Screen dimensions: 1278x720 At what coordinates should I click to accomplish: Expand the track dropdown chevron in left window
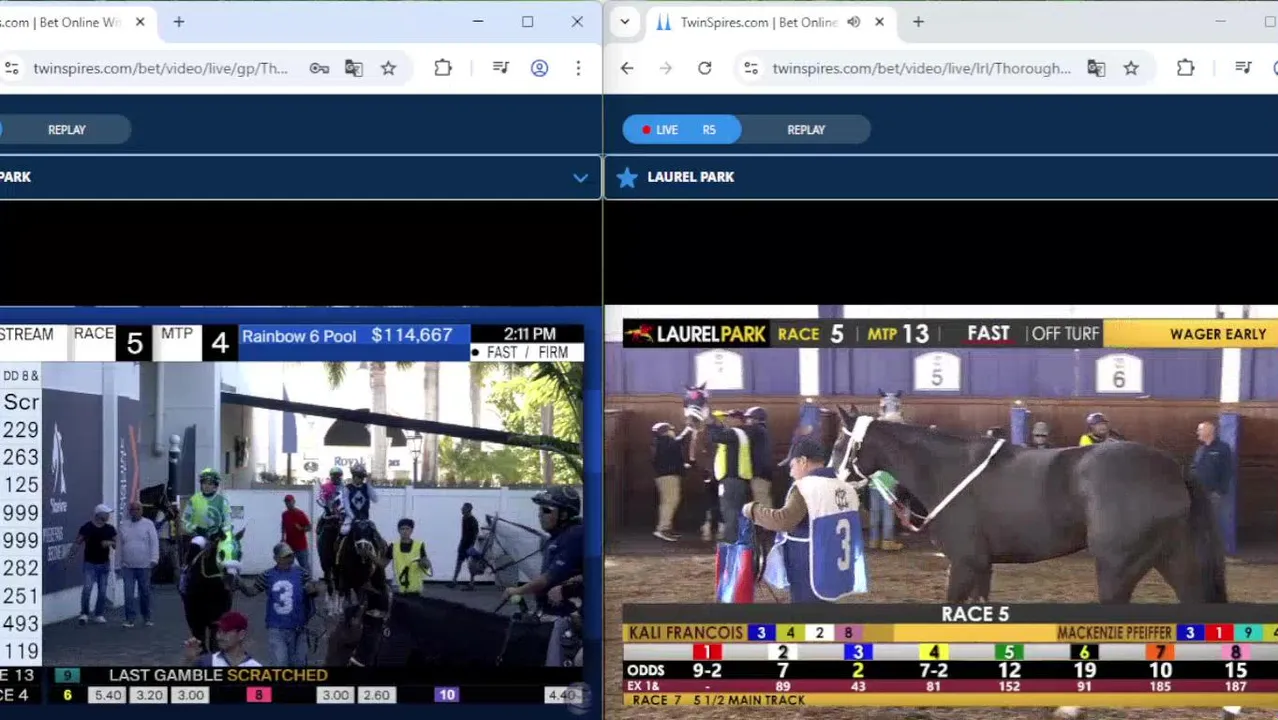pos(580,178)
